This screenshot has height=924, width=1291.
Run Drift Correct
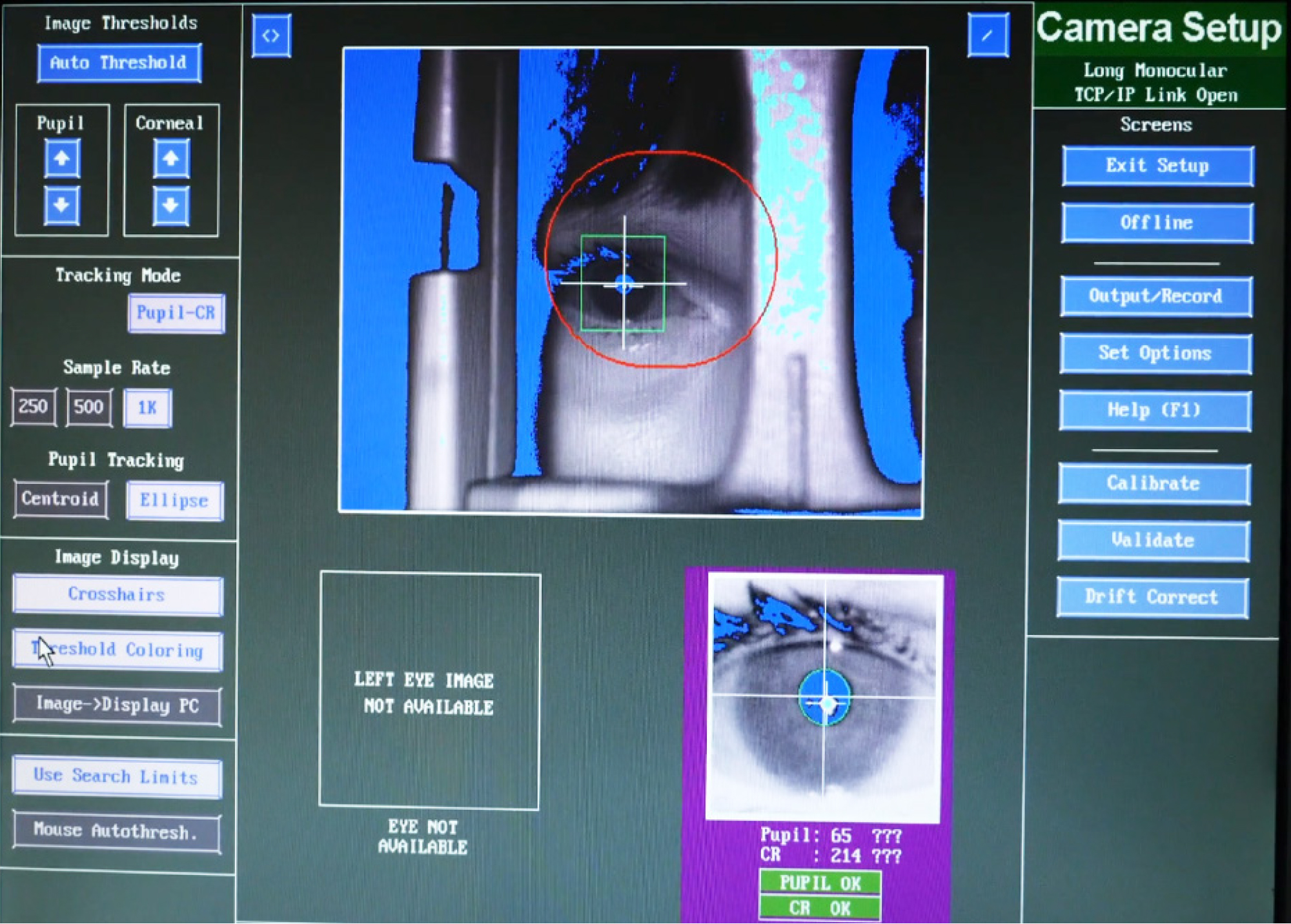coord(1152,598)
